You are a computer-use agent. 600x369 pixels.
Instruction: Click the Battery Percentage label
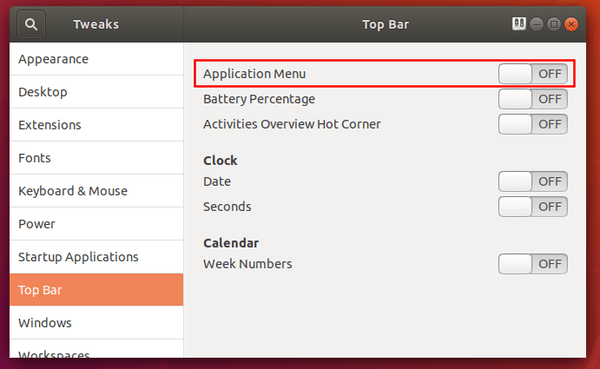tap(259, 99)
